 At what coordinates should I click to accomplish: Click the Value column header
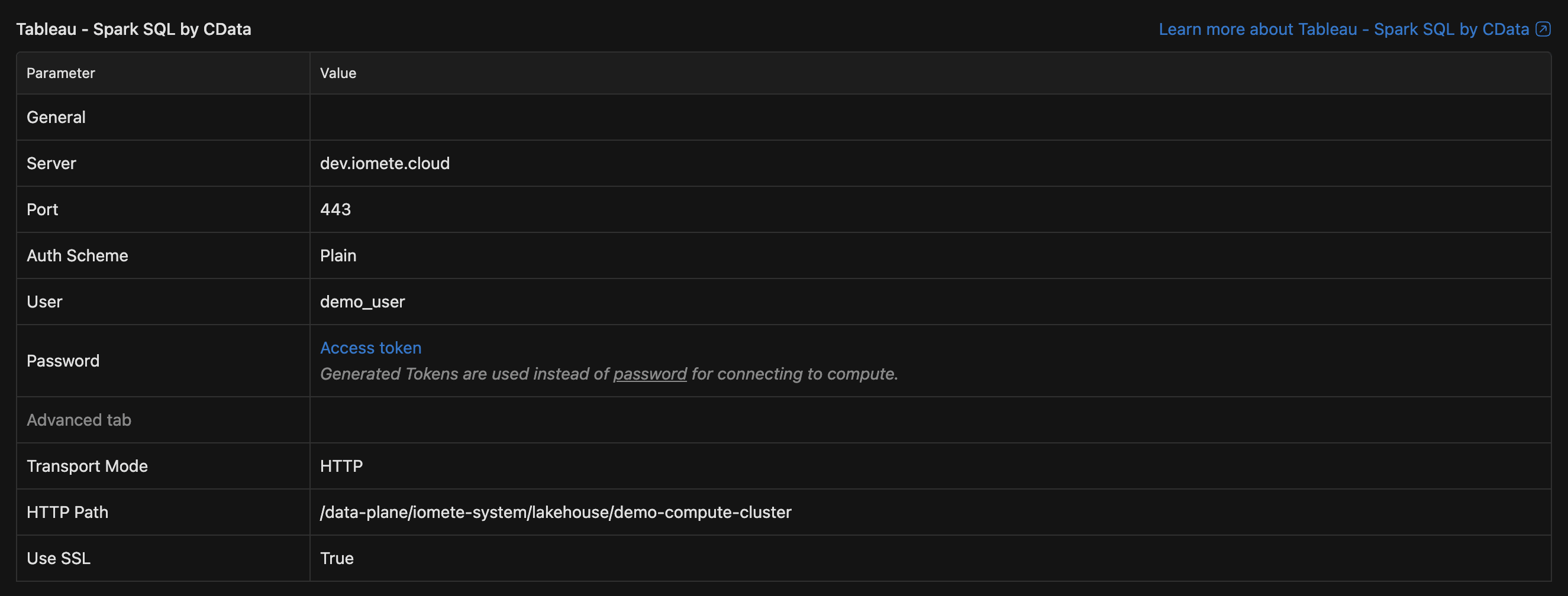click(338, 73)
